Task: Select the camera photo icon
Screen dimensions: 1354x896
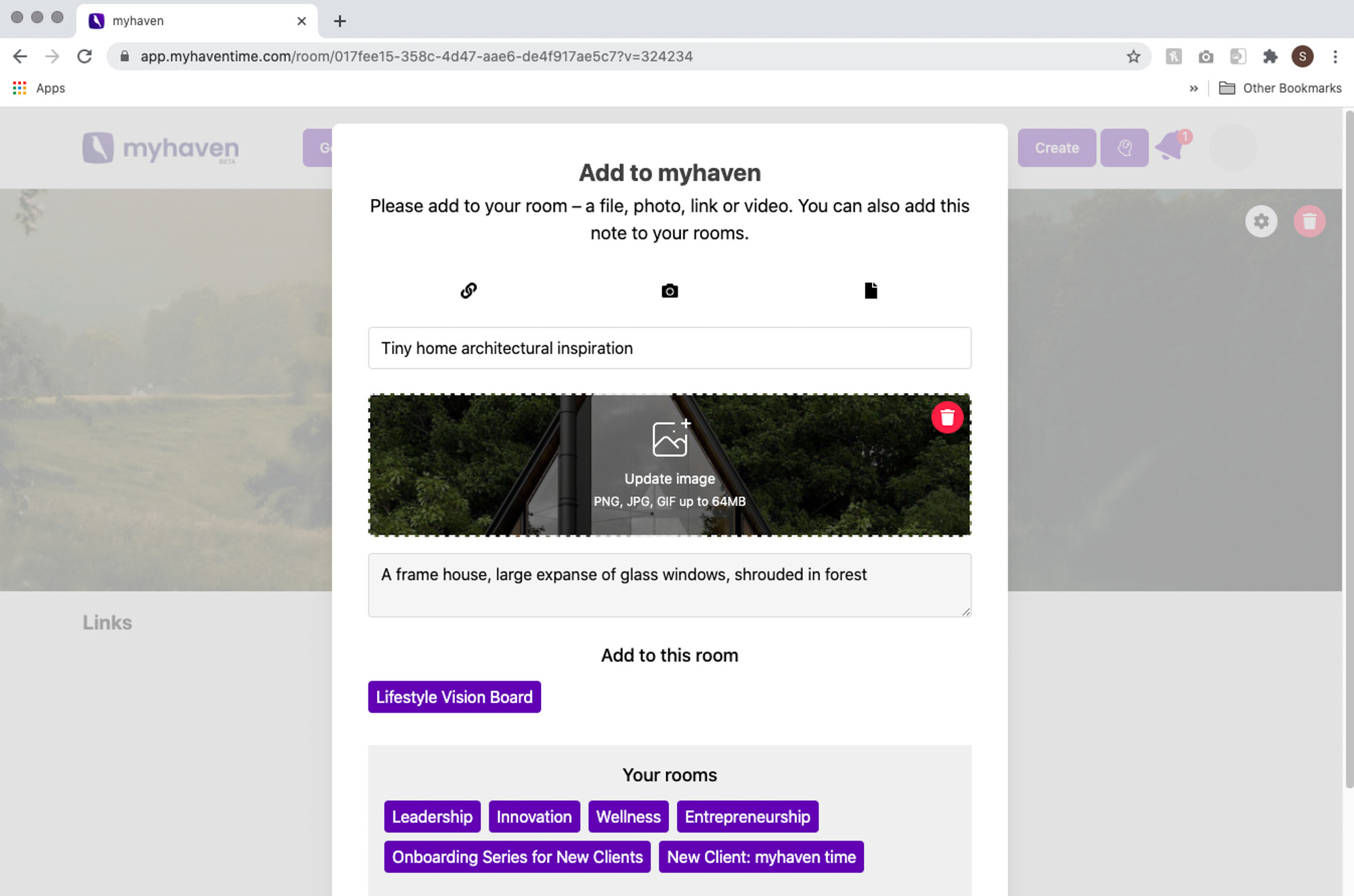Action: [x=670, y=291]
